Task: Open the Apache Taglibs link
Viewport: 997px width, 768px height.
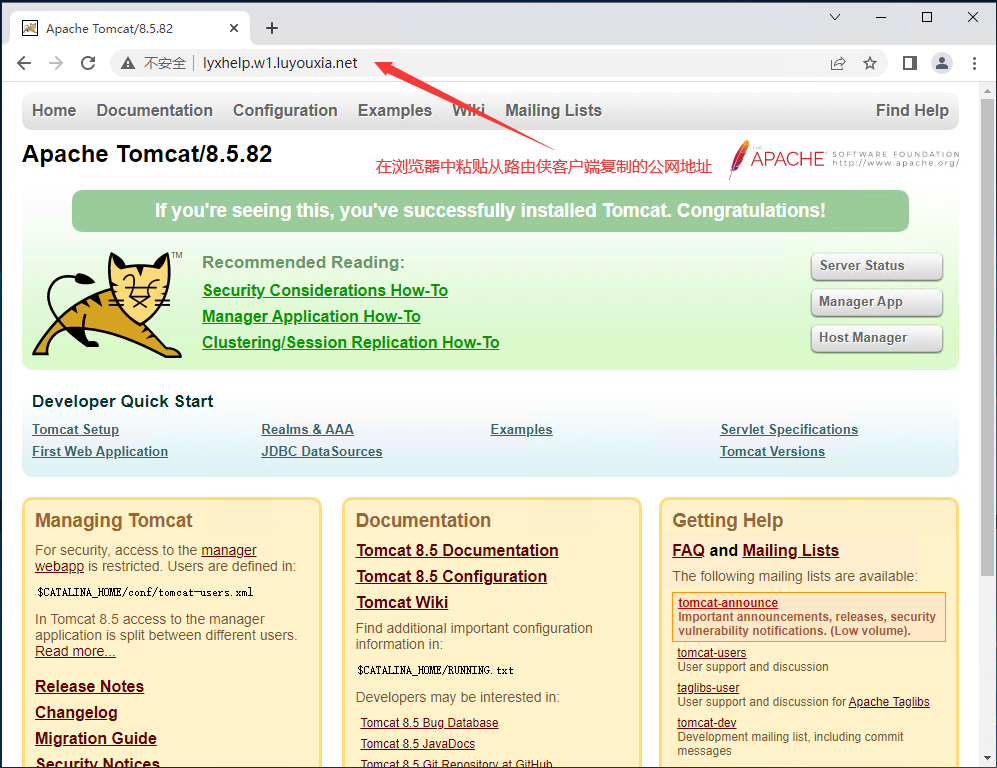Action: click(x=889, y=702)
